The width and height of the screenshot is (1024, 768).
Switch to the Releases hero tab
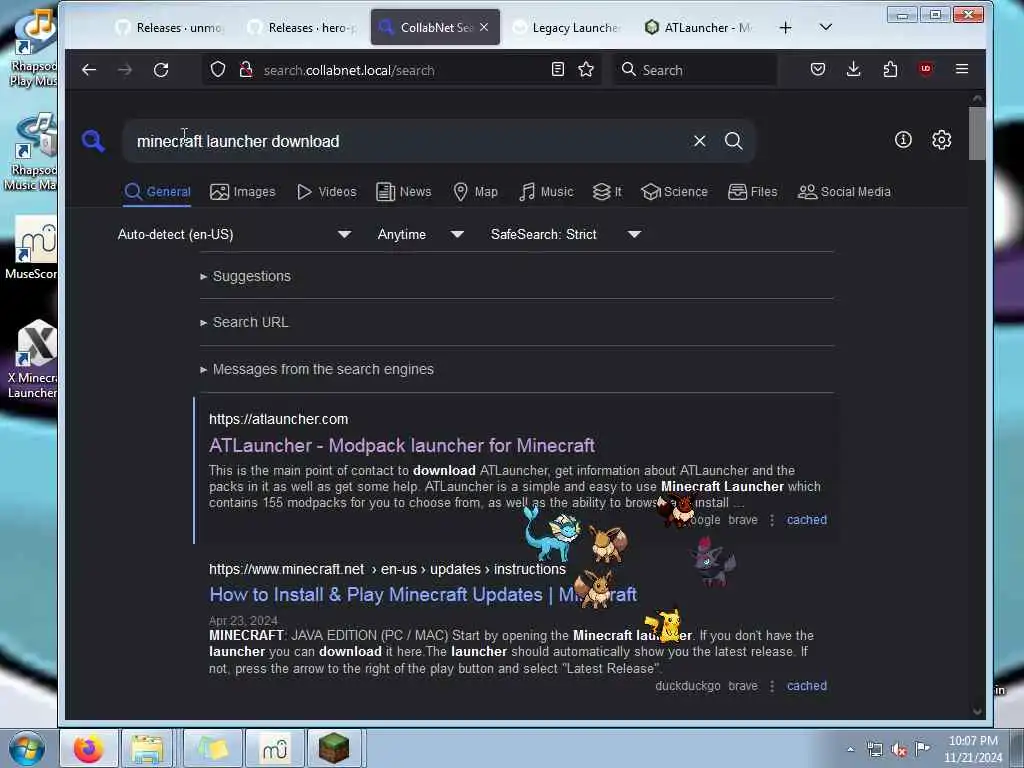click(303, 27)
